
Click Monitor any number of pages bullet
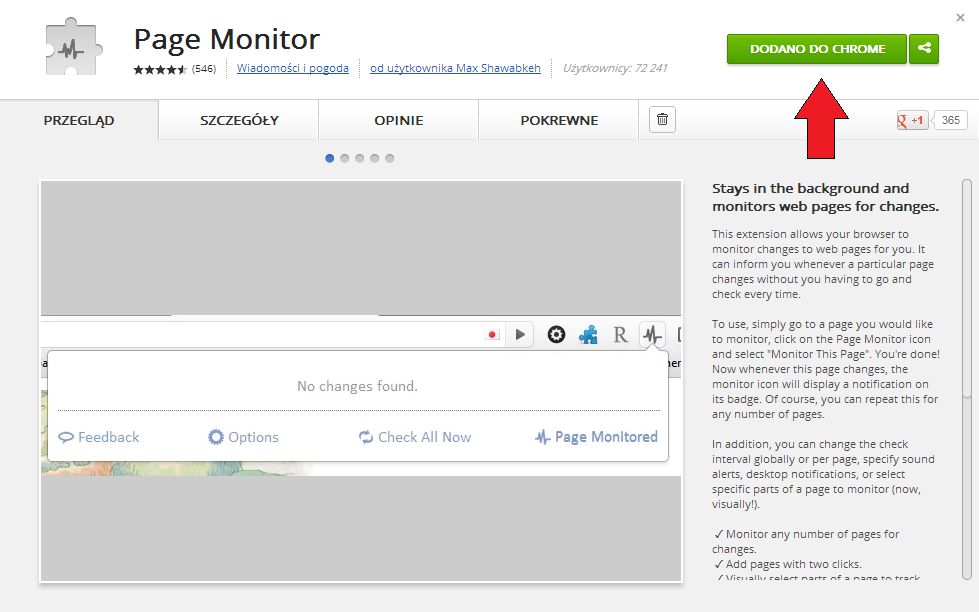(805, 541)
